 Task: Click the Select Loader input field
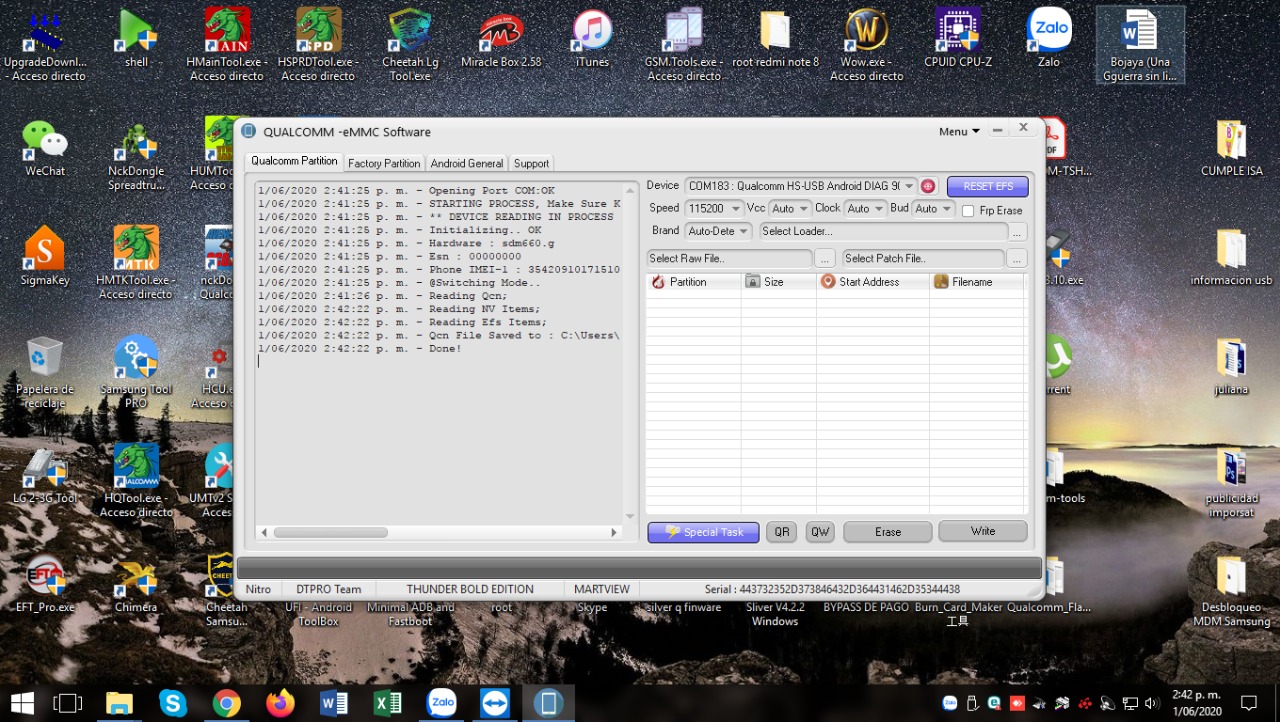pyautogui.click(x=883, y=231)
